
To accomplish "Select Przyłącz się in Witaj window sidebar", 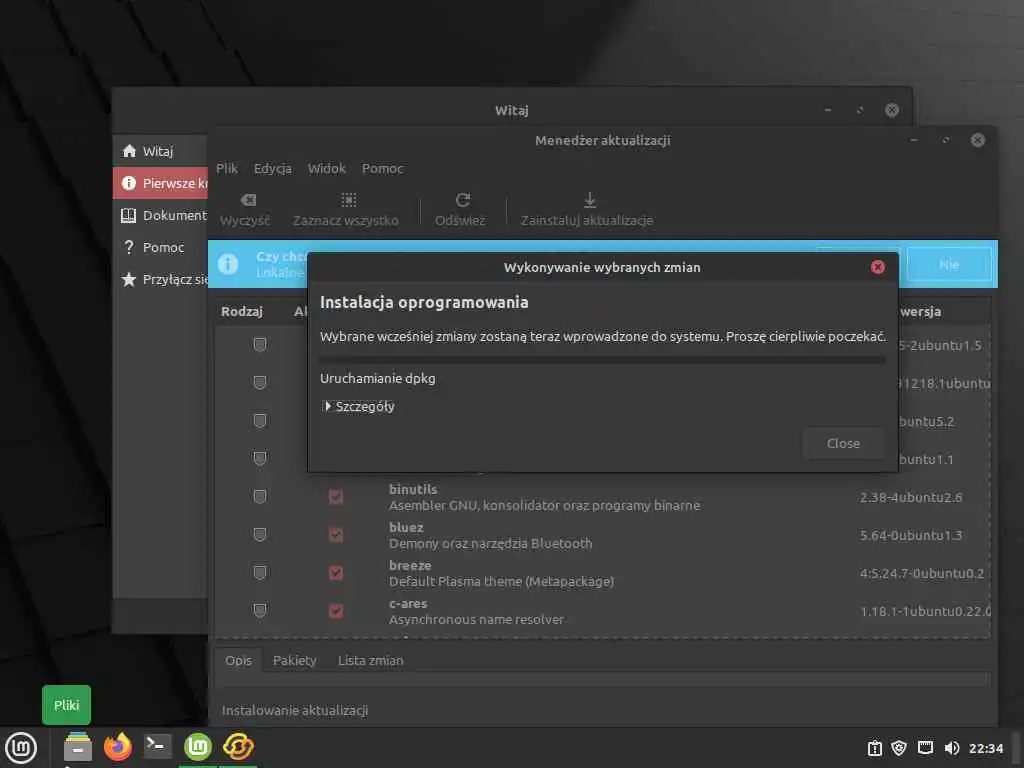I will point(160,279).
